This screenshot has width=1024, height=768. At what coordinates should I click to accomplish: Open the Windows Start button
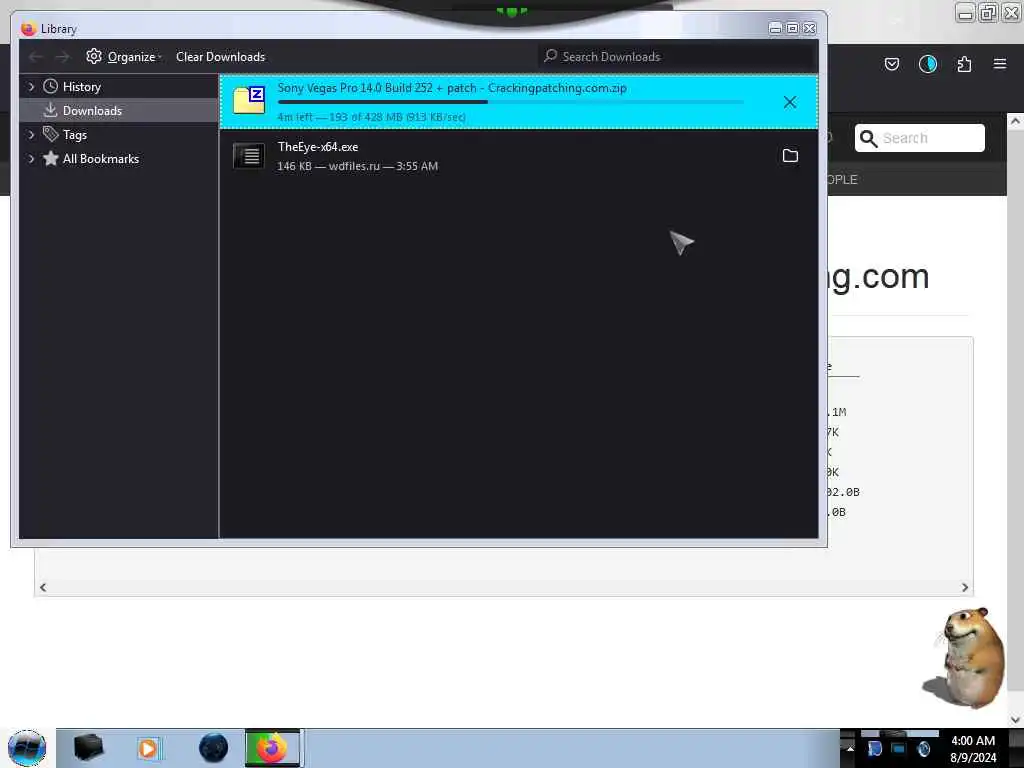27,748
